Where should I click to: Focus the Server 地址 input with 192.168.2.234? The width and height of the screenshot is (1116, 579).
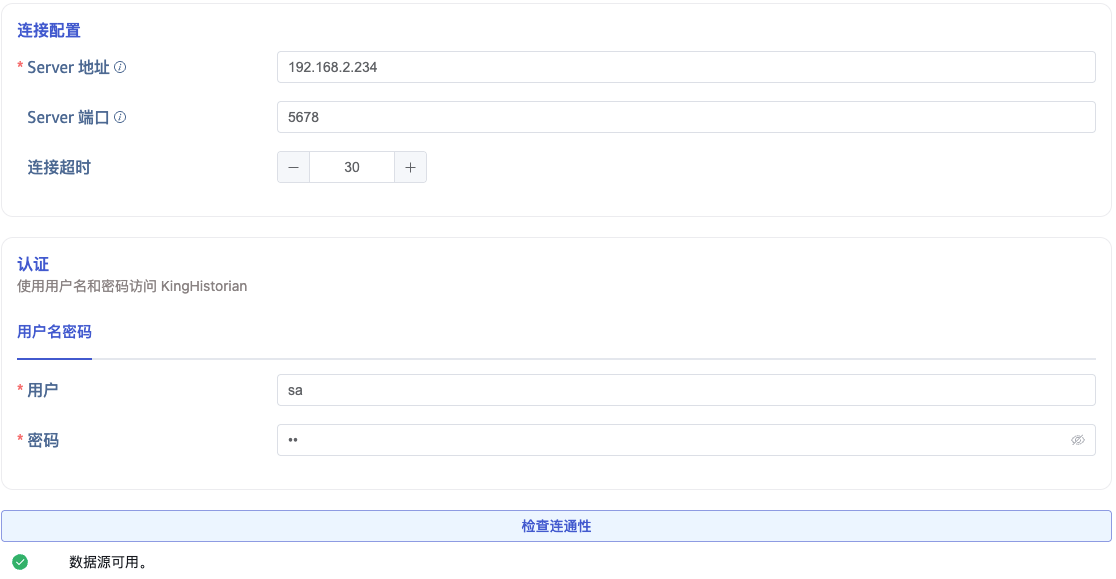(685, 67)
